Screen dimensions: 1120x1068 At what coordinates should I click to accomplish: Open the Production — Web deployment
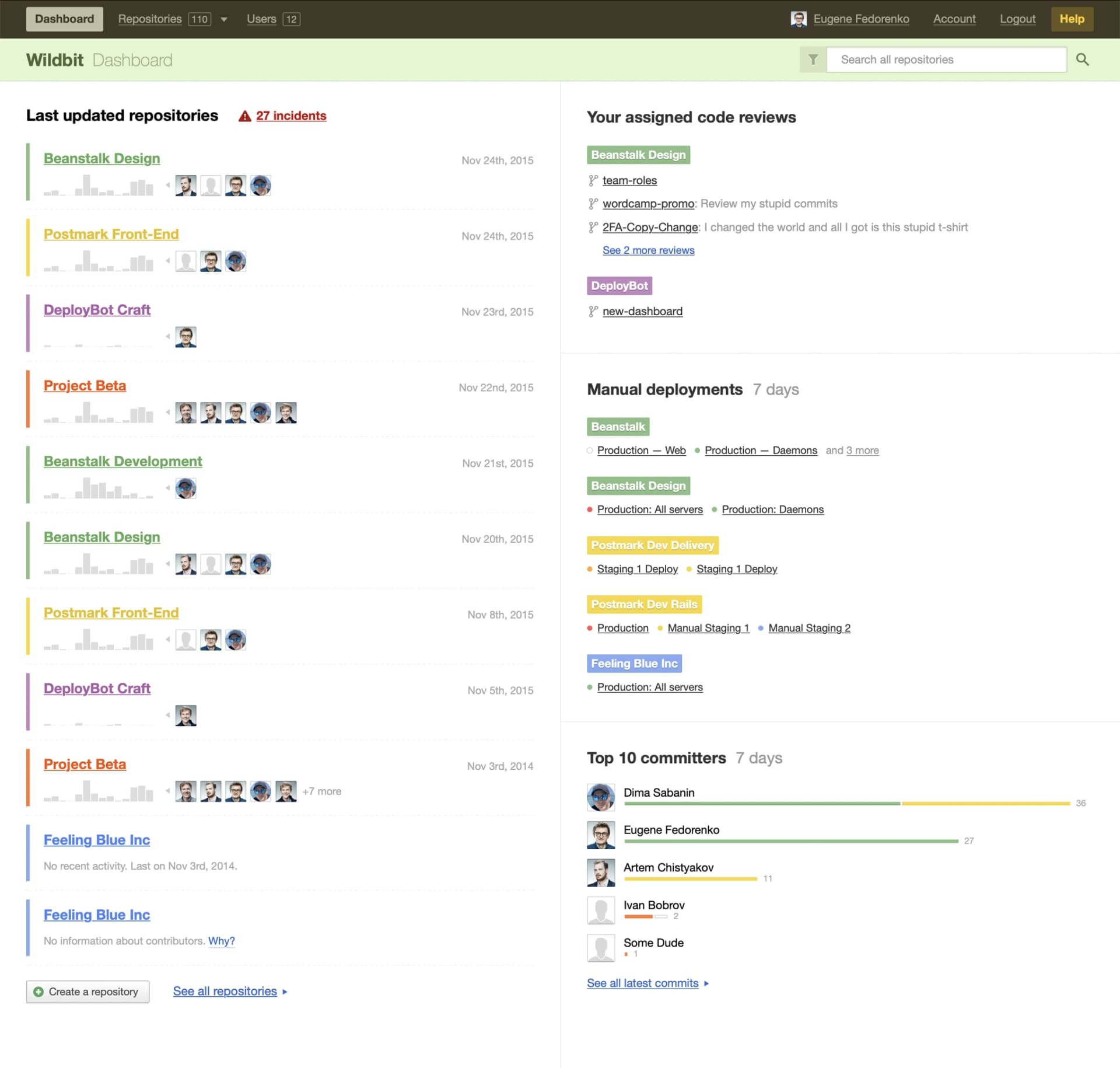tap(642, 451)
